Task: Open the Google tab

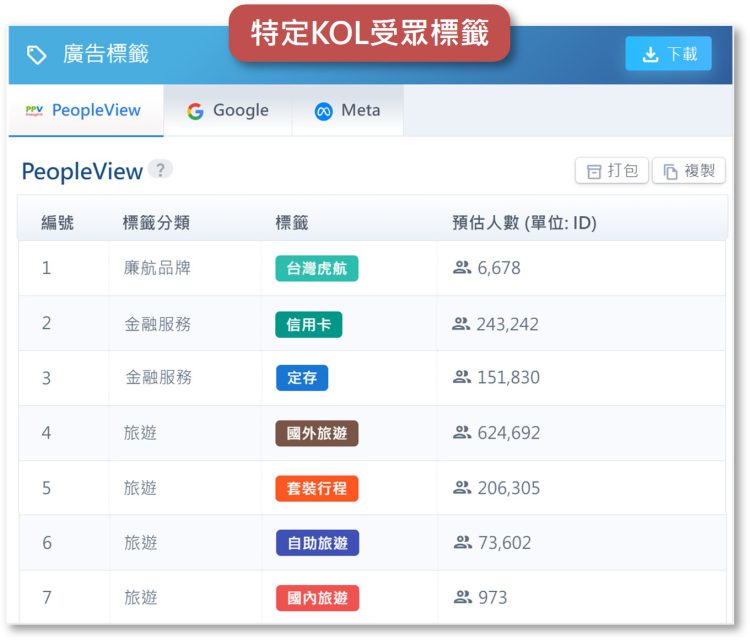Action: (x=228, y=110)
